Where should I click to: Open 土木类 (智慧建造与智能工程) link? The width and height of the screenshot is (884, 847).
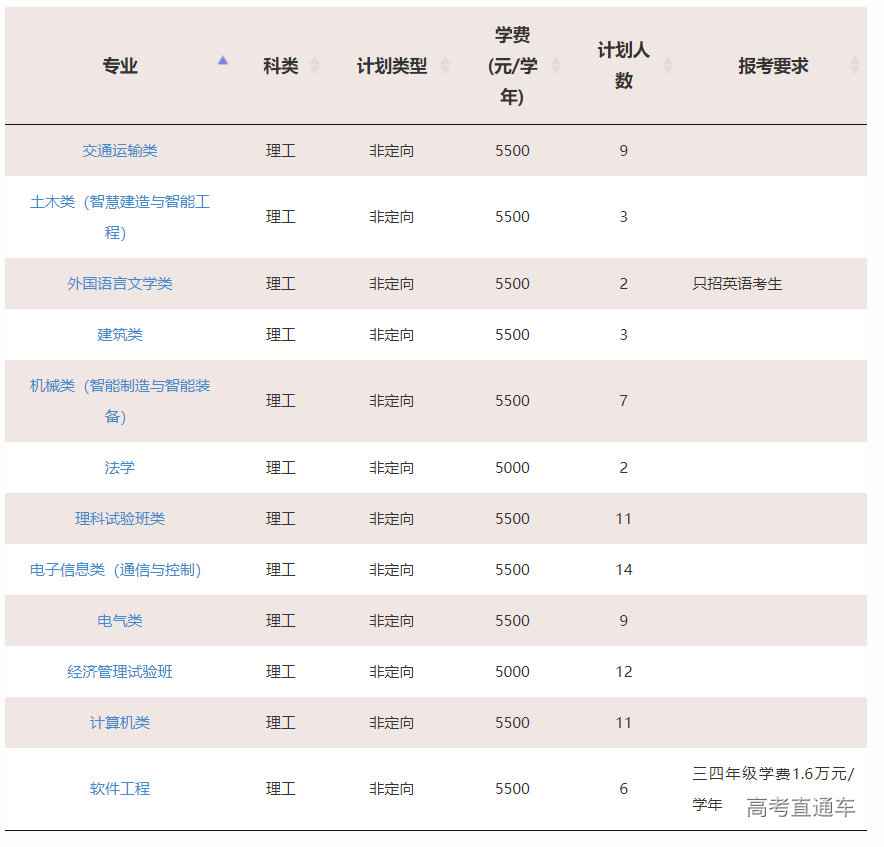120,217
